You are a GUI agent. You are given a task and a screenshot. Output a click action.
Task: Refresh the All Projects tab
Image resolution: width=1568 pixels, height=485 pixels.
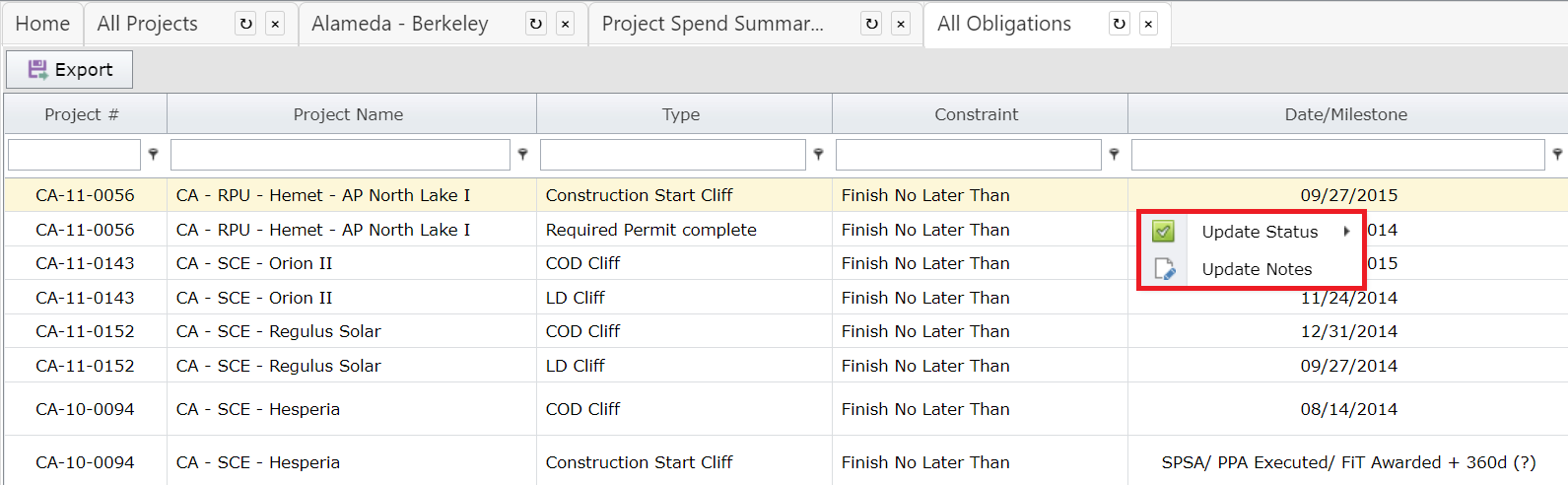coord(246,24)
